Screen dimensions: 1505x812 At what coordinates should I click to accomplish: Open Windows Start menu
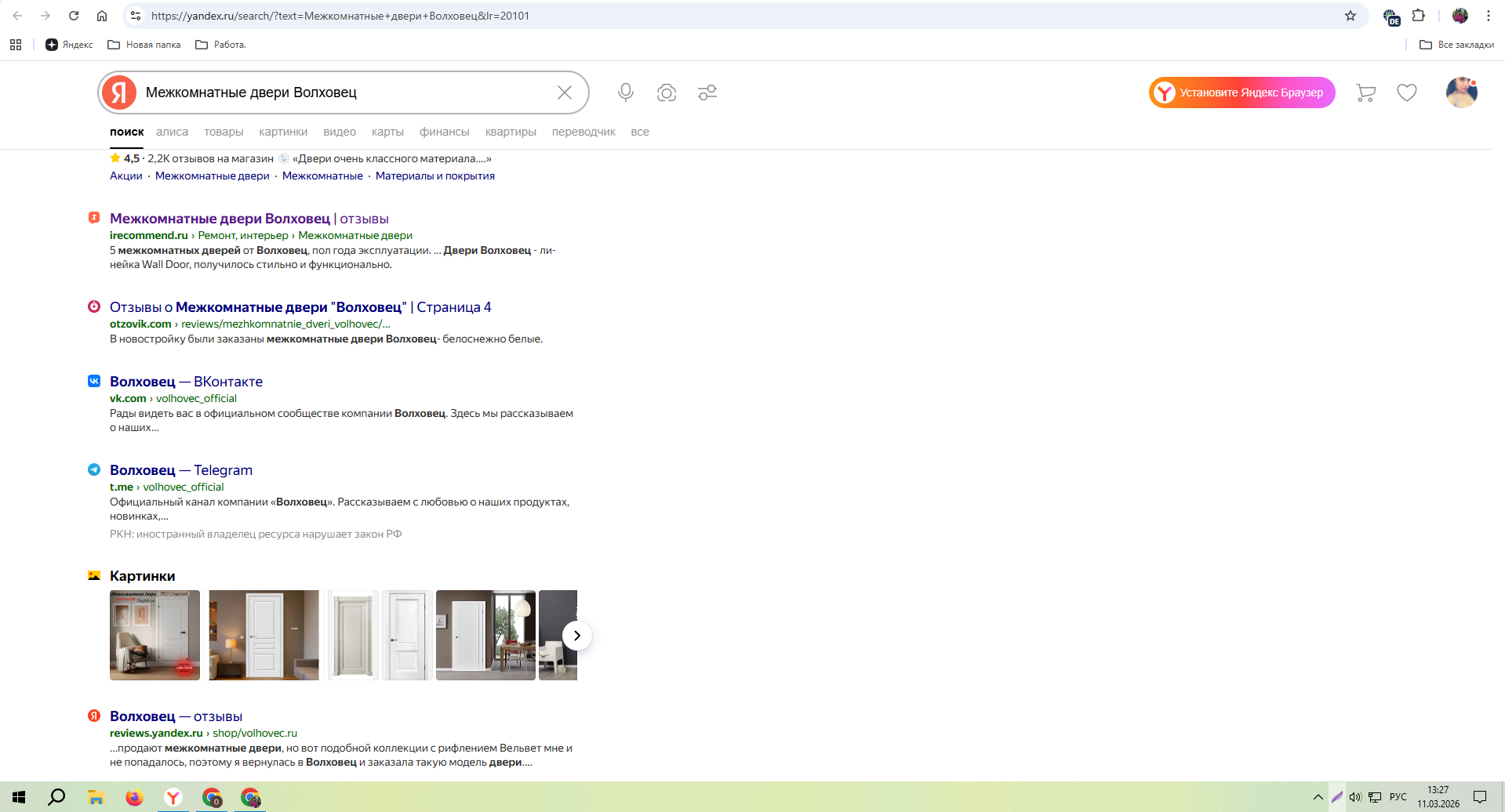coord(19,797)
